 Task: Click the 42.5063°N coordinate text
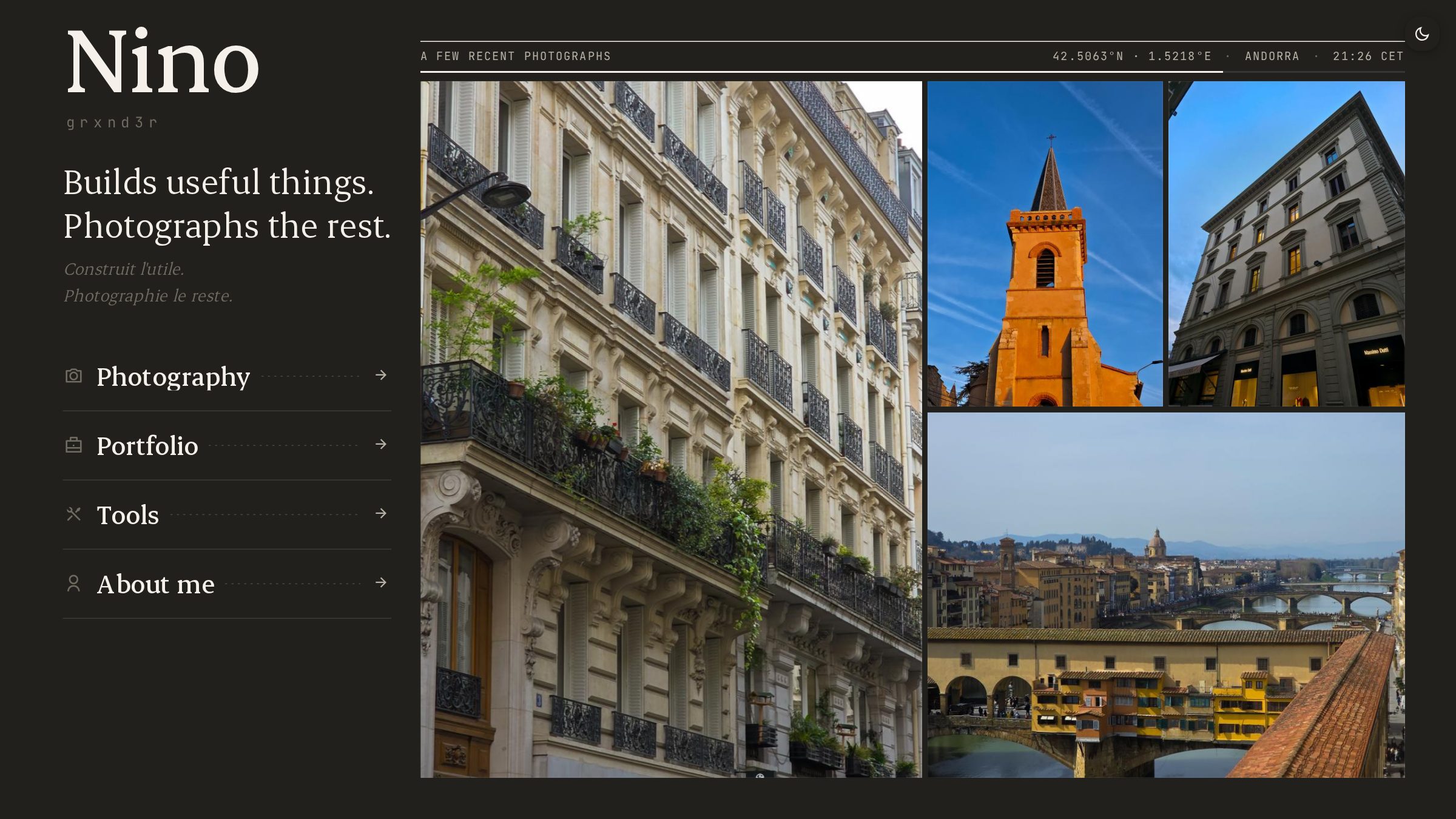point(1088,56)
